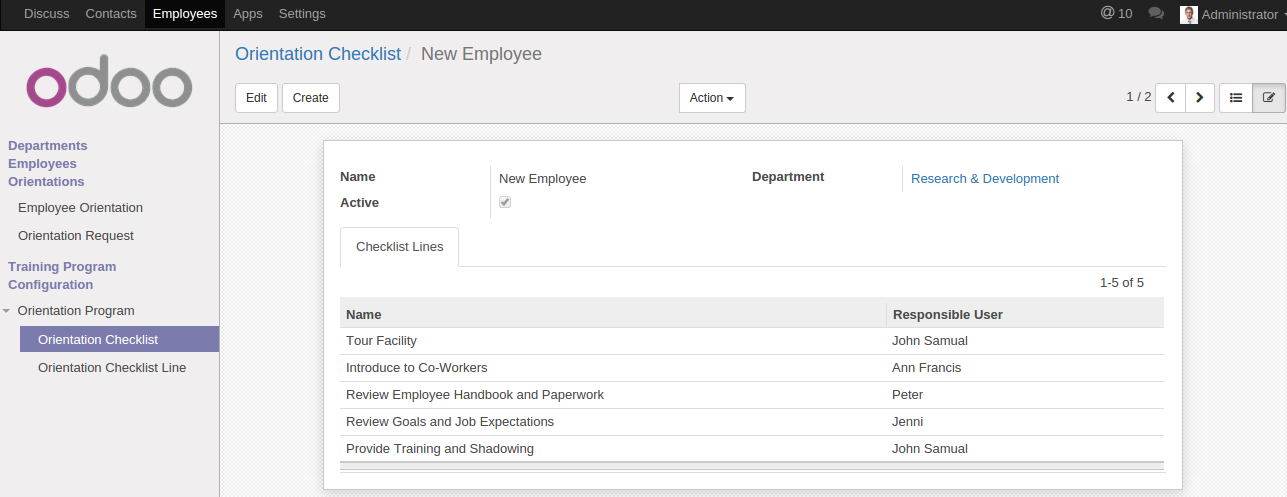Collapse the Orientation Program tree
The height and width of the screenshot is (497, 1287).
(x=8, y=311)
